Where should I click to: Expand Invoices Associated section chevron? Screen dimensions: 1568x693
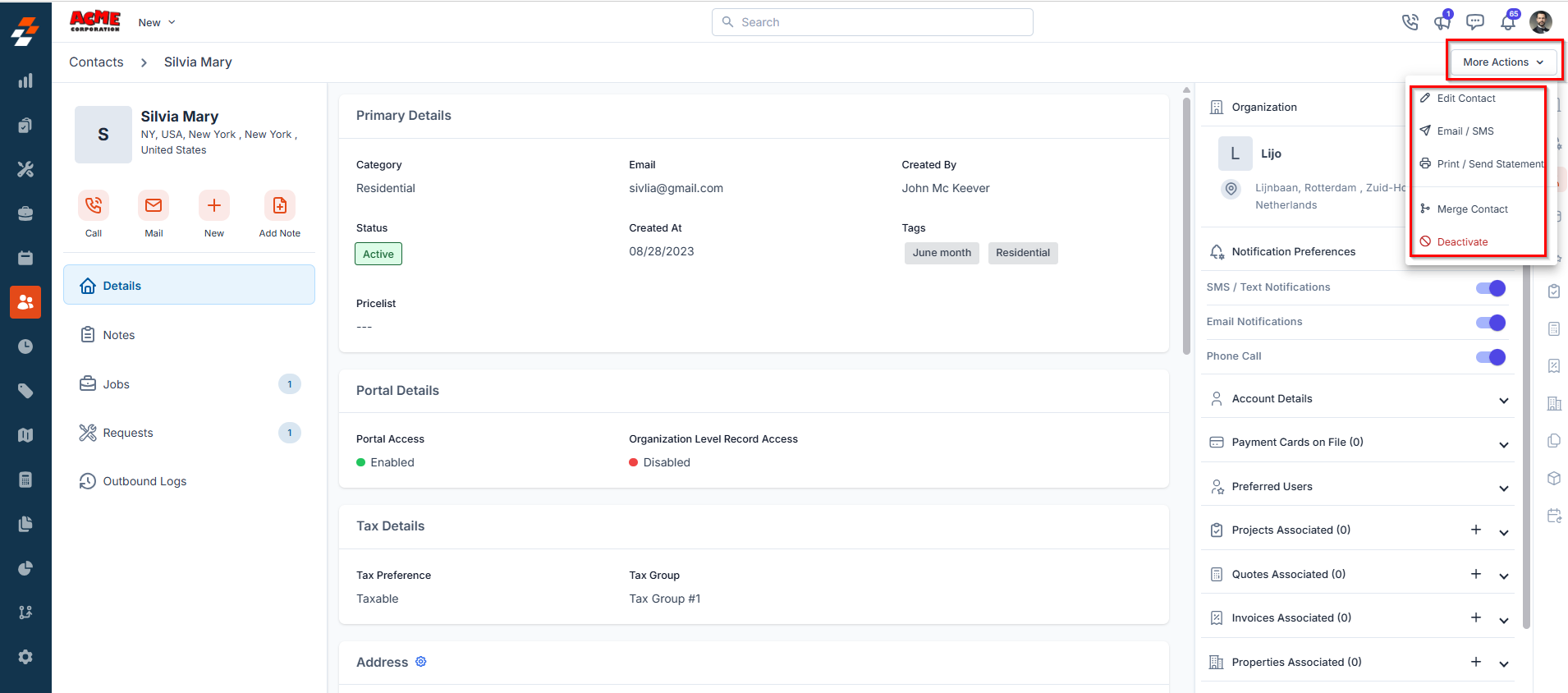point(1504,621)
